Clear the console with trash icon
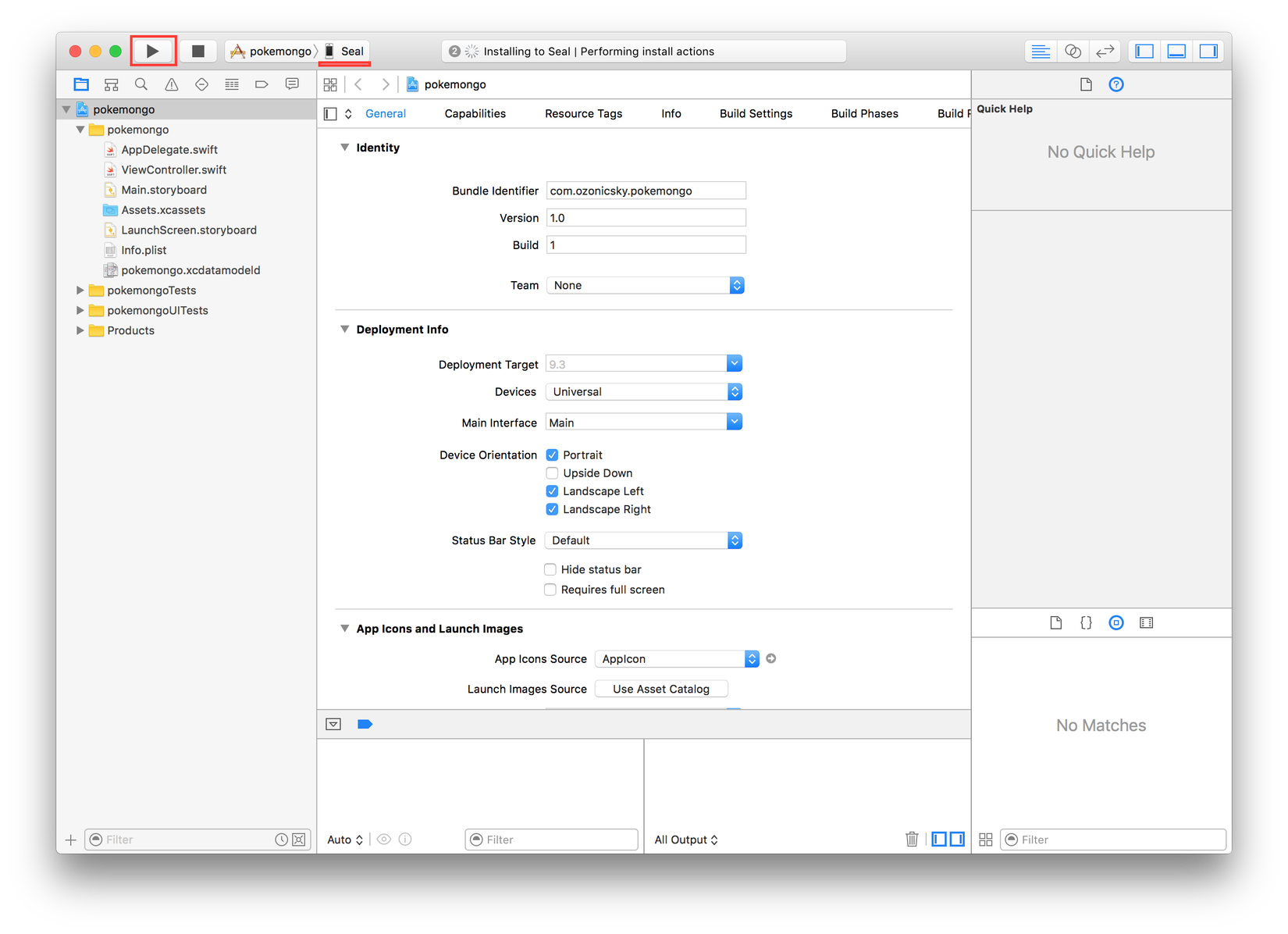1288x934 pixels. [912, 839]
